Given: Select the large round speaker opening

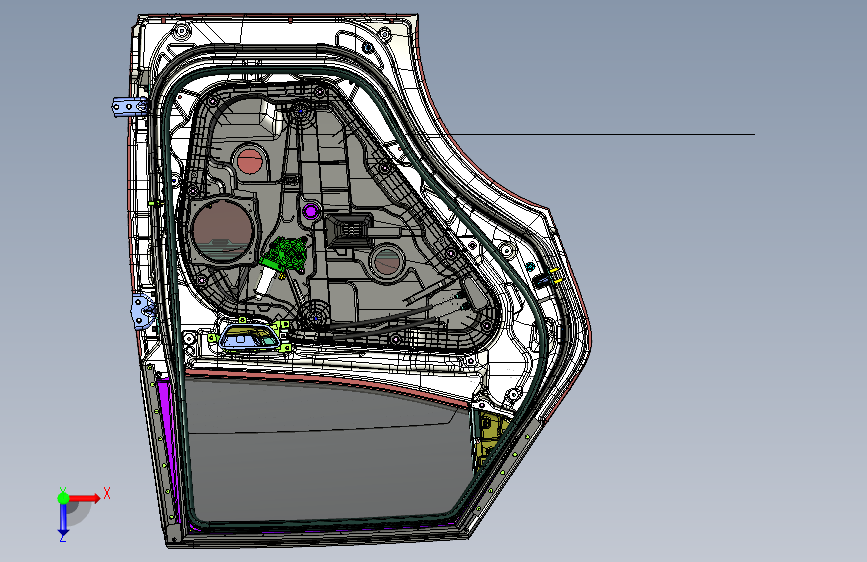Looking at the screenshot, I should [x=222, y=231].
